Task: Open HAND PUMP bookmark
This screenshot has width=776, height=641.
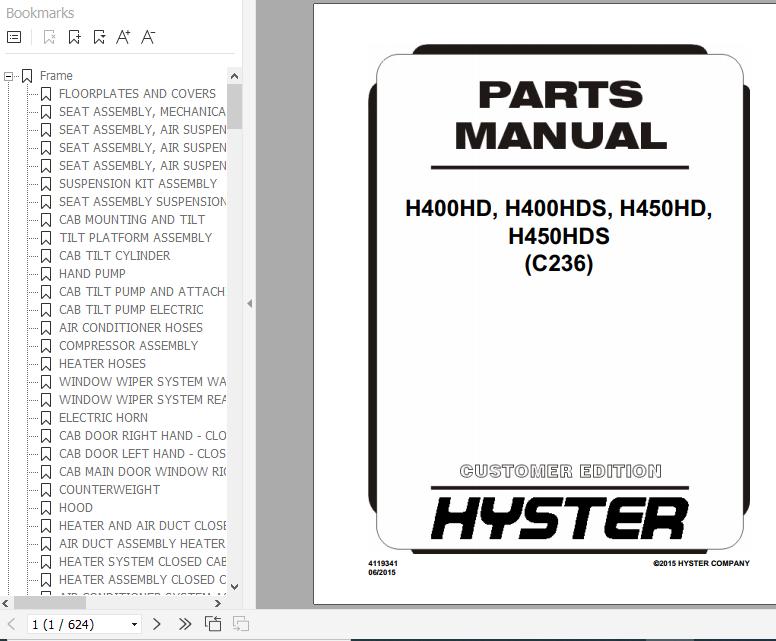Action: (92, 274)
